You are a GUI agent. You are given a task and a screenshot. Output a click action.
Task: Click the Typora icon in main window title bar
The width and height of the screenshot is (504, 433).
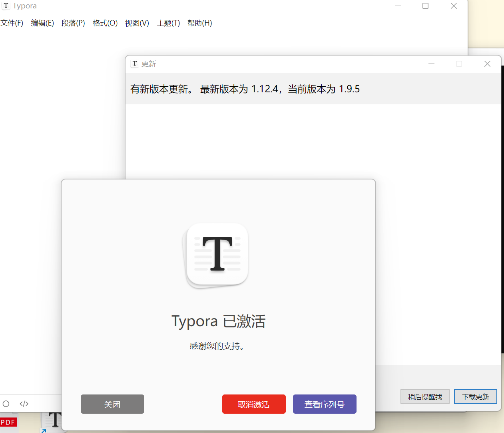point(6,6)
